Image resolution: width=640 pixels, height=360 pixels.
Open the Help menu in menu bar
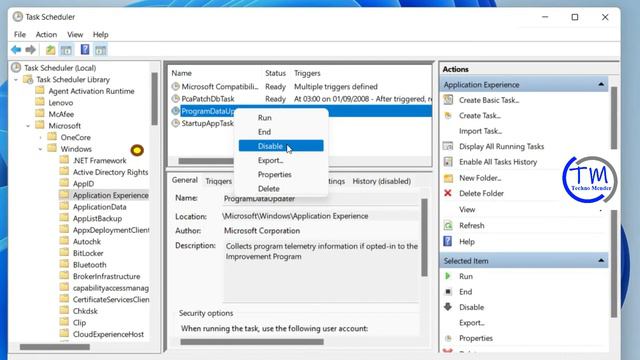100,35
